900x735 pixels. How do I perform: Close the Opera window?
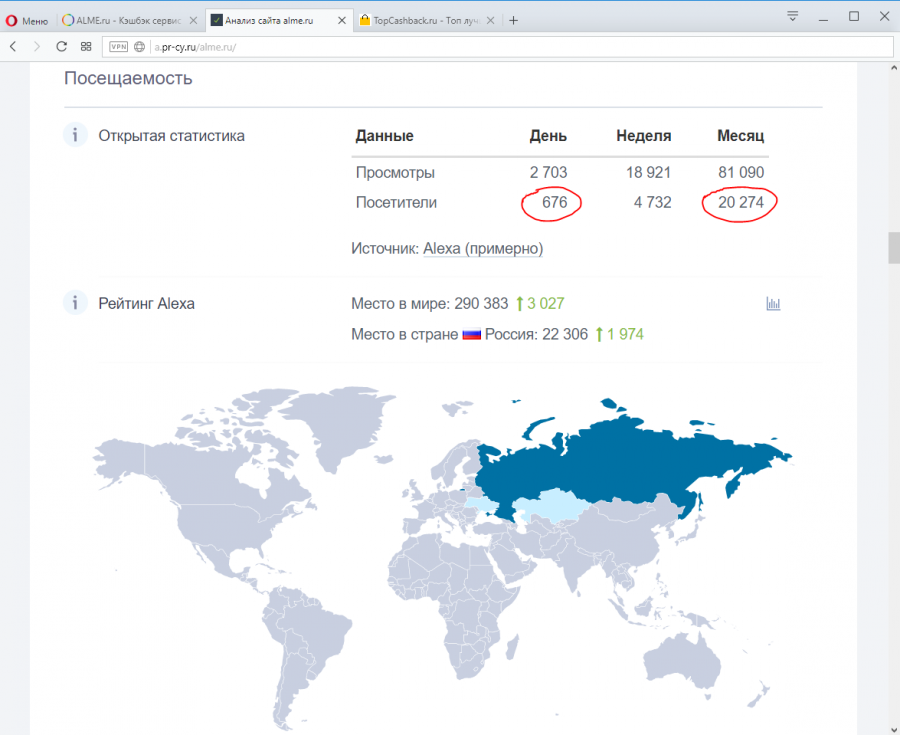885,17
